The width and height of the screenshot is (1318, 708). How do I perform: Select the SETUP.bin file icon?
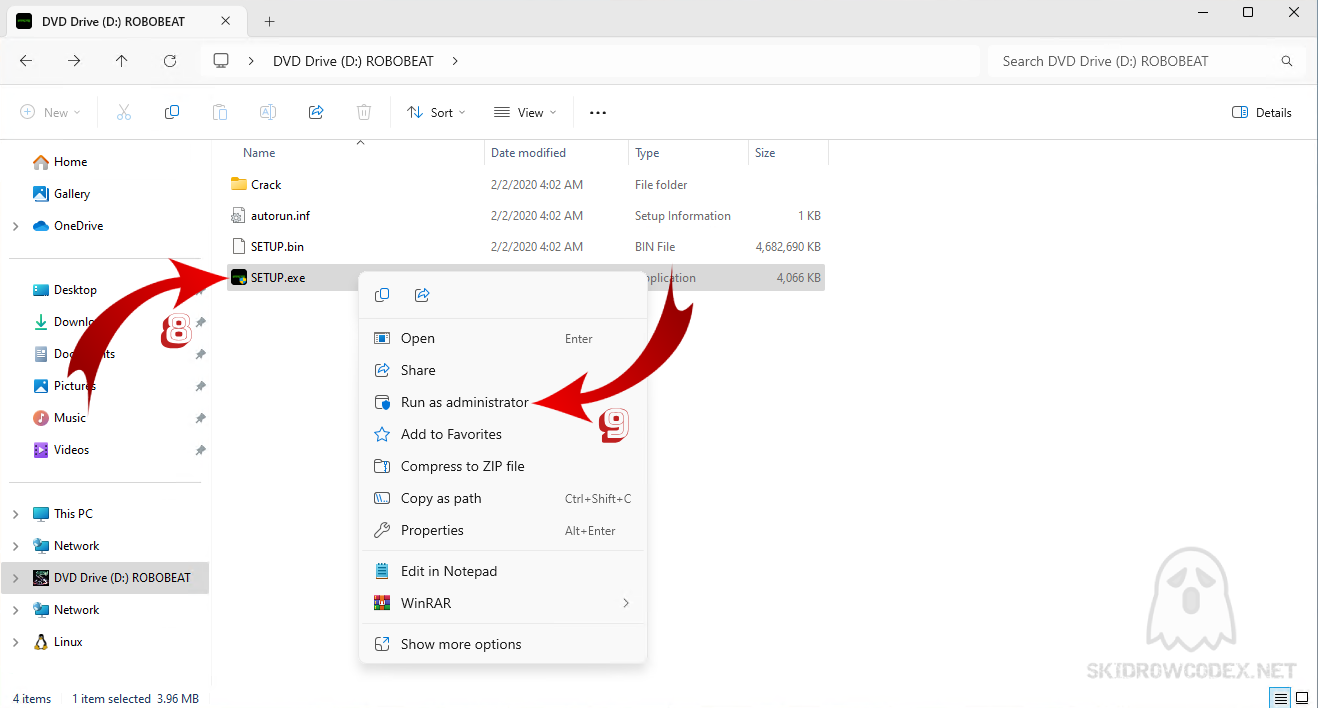click(x=238, y=246)
